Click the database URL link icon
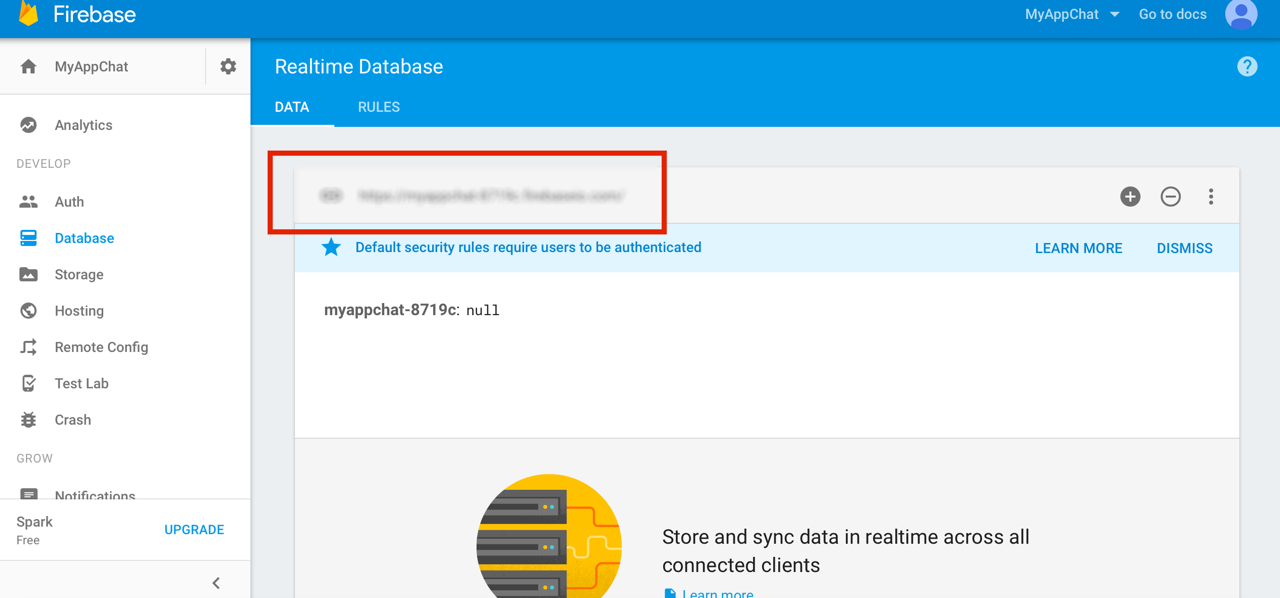 [x=331, y=196]
